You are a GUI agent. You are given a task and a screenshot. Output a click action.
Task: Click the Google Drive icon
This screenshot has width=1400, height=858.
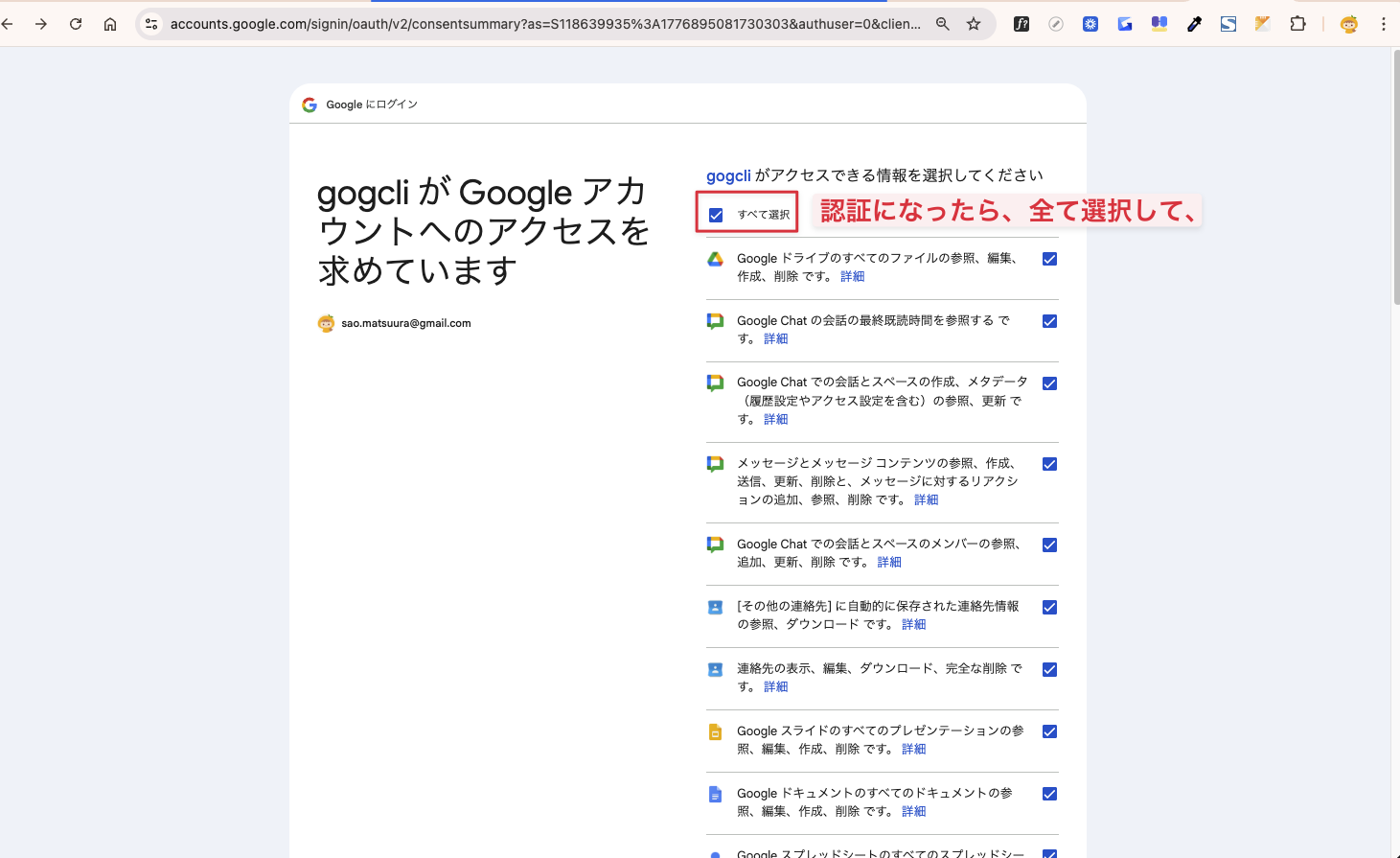pos(715,259)
